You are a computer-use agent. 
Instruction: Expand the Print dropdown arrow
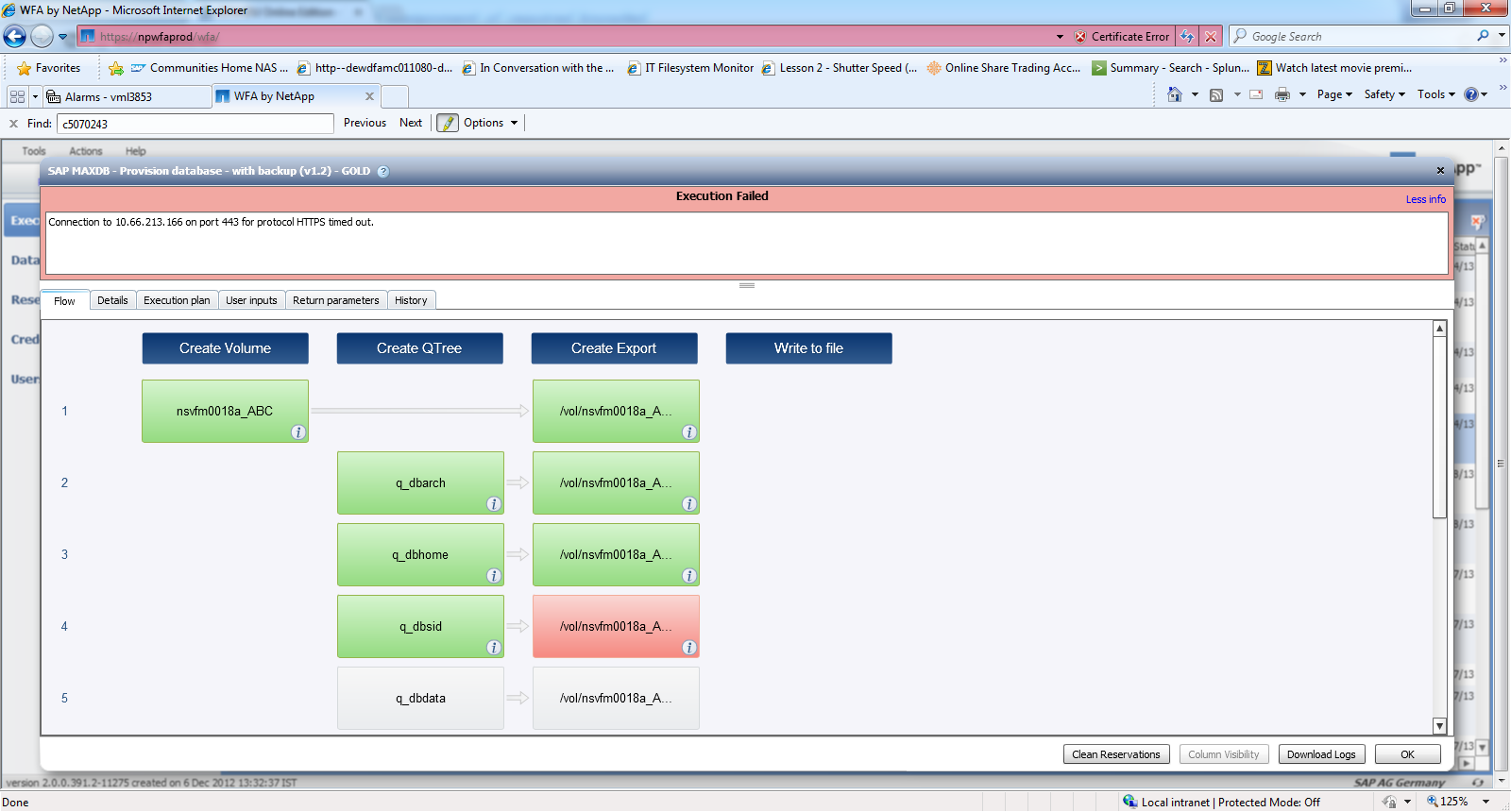point(1302,94)
